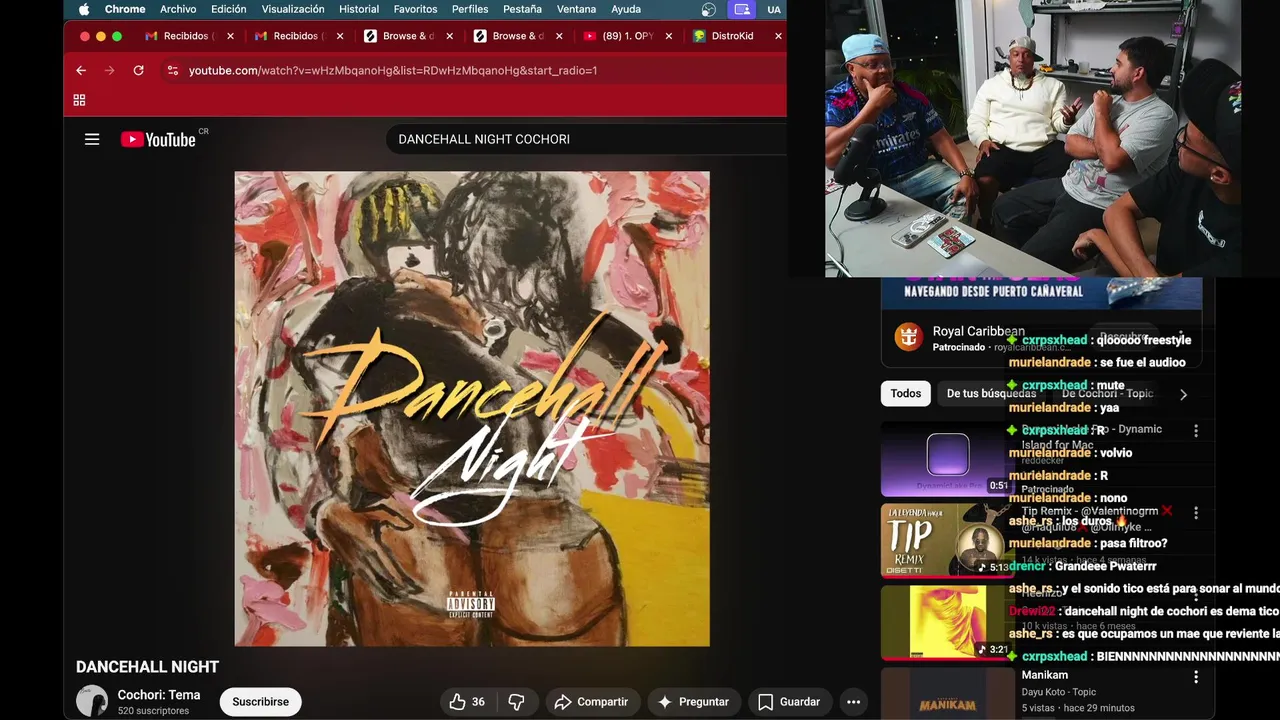This screenshot has width=1280, height=720.
Task: Click the screen sharing menu bar icon
Action: click(x=741, y=9)
